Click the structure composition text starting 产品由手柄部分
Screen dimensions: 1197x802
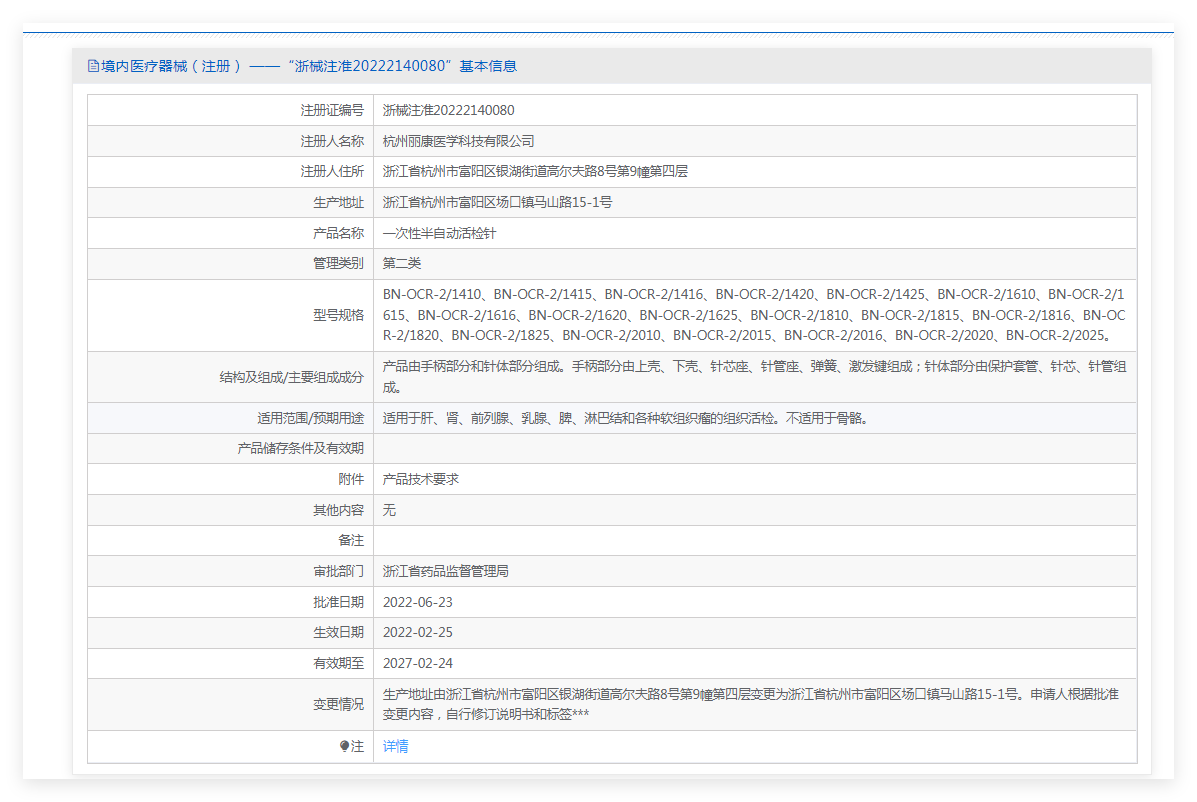point(754,377)
